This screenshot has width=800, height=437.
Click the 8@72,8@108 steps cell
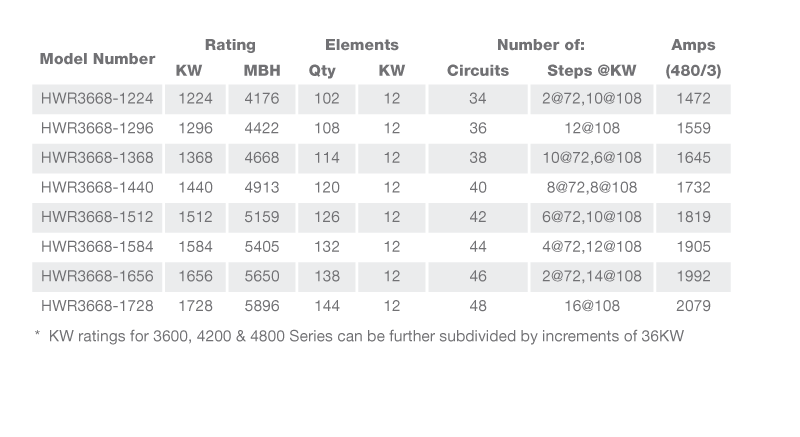pyautogui.click(x=592, y=187)
